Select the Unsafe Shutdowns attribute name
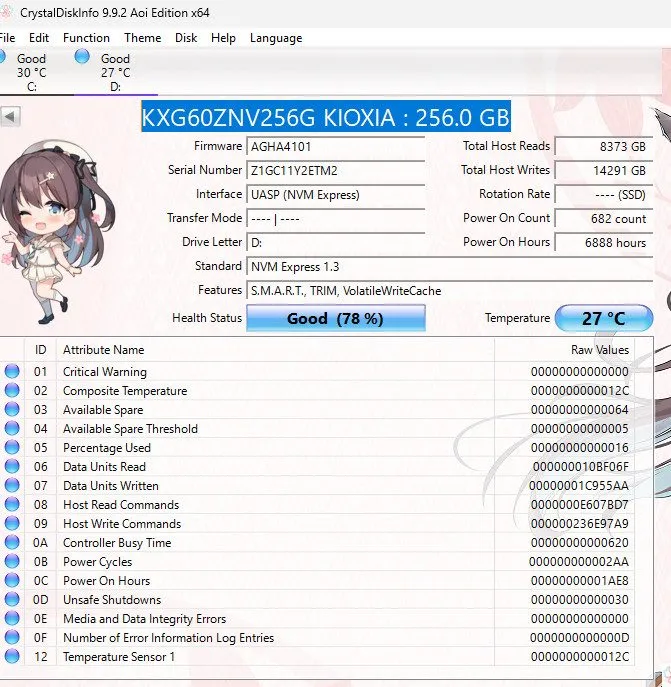The image size is (671, 687). (x=112, y=600)
